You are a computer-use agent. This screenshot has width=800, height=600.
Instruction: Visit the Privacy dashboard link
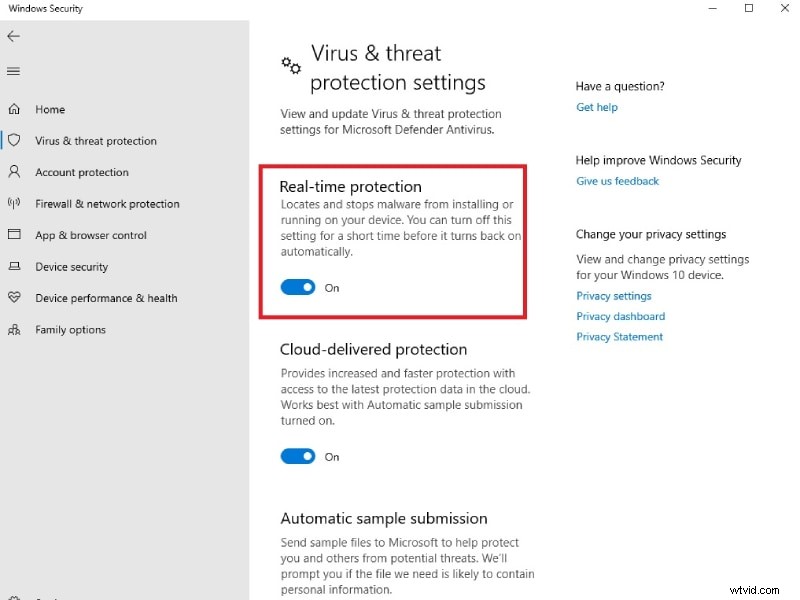tap(620, 316)
